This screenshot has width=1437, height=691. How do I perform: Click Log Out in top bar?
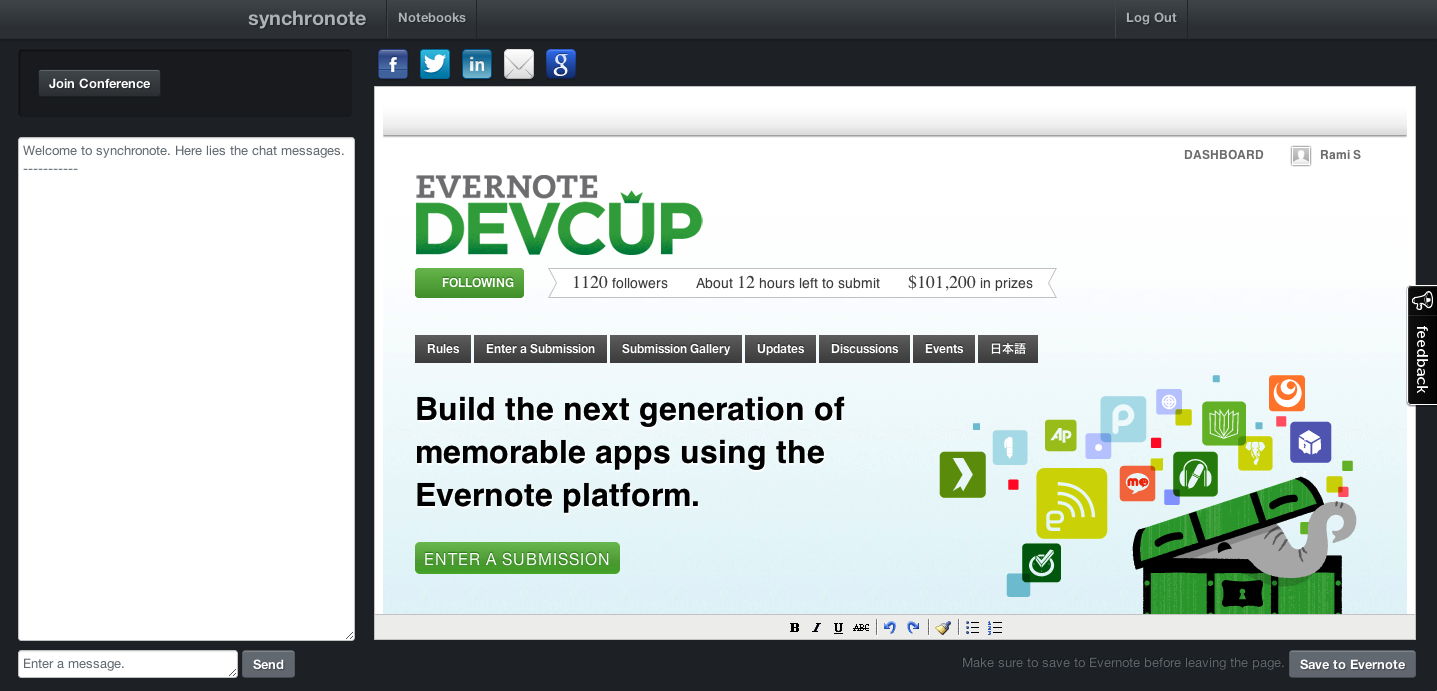tap(1151, 18)
